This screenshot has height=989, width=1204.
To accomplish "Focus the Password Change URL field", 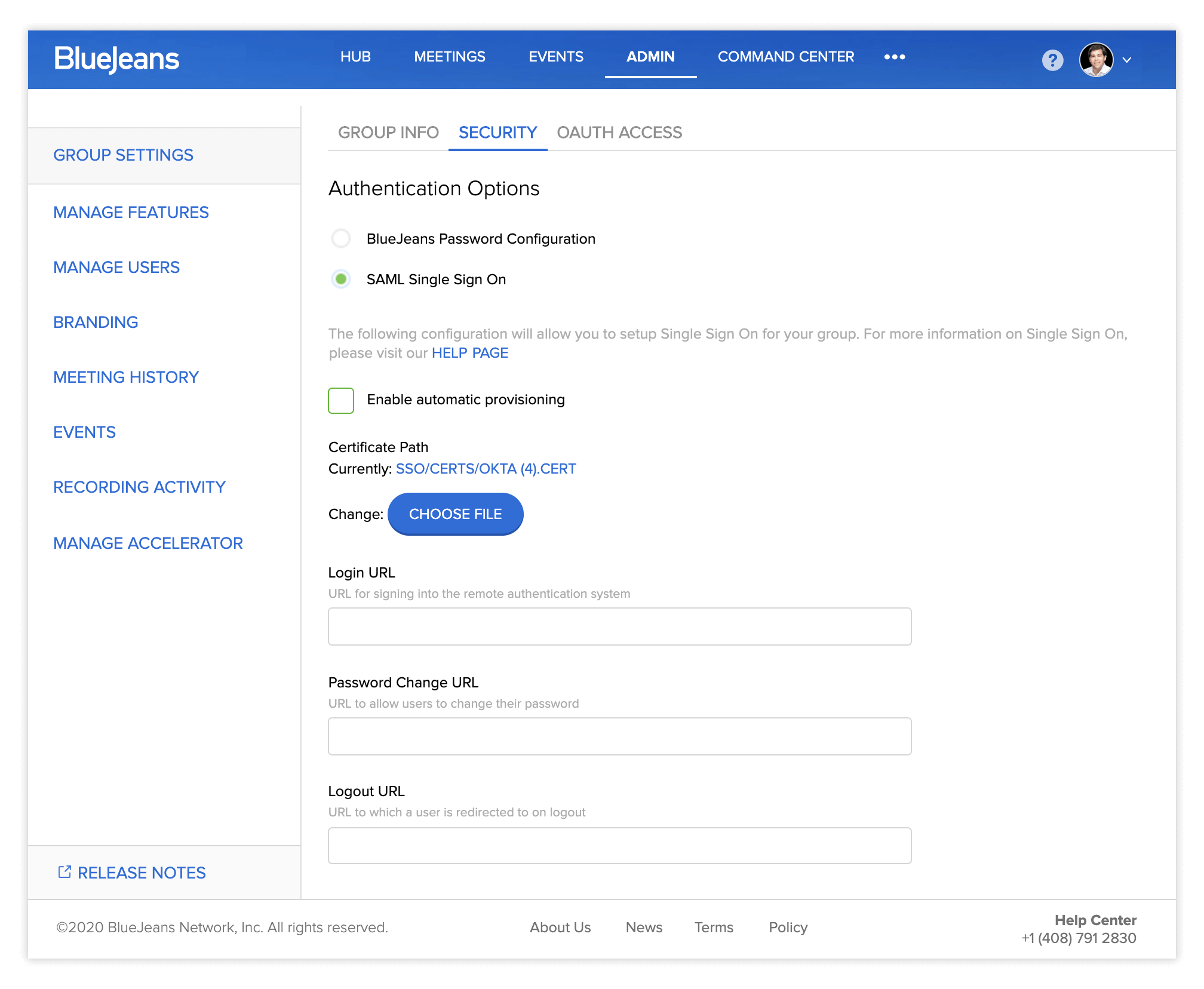I will tap(619, 736).
